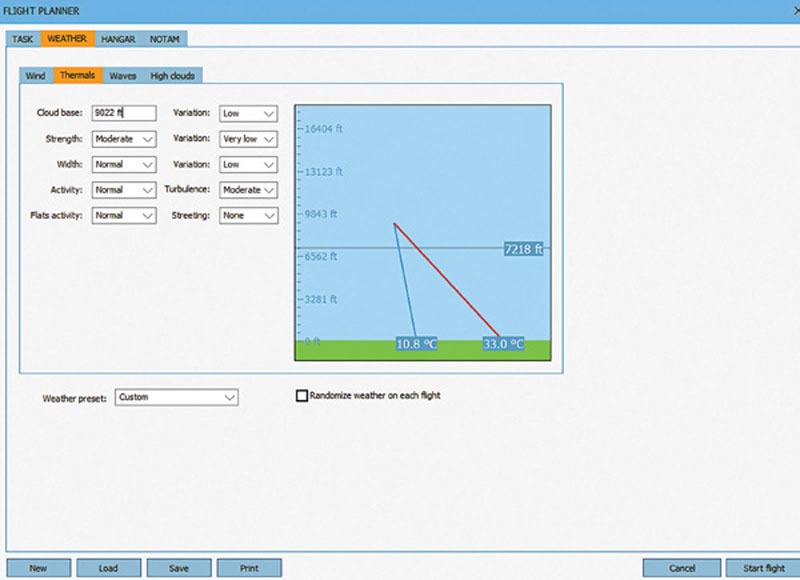
Task: Expand the Activity dropdown
Action: pyautogui.click(x=124, y=190)
